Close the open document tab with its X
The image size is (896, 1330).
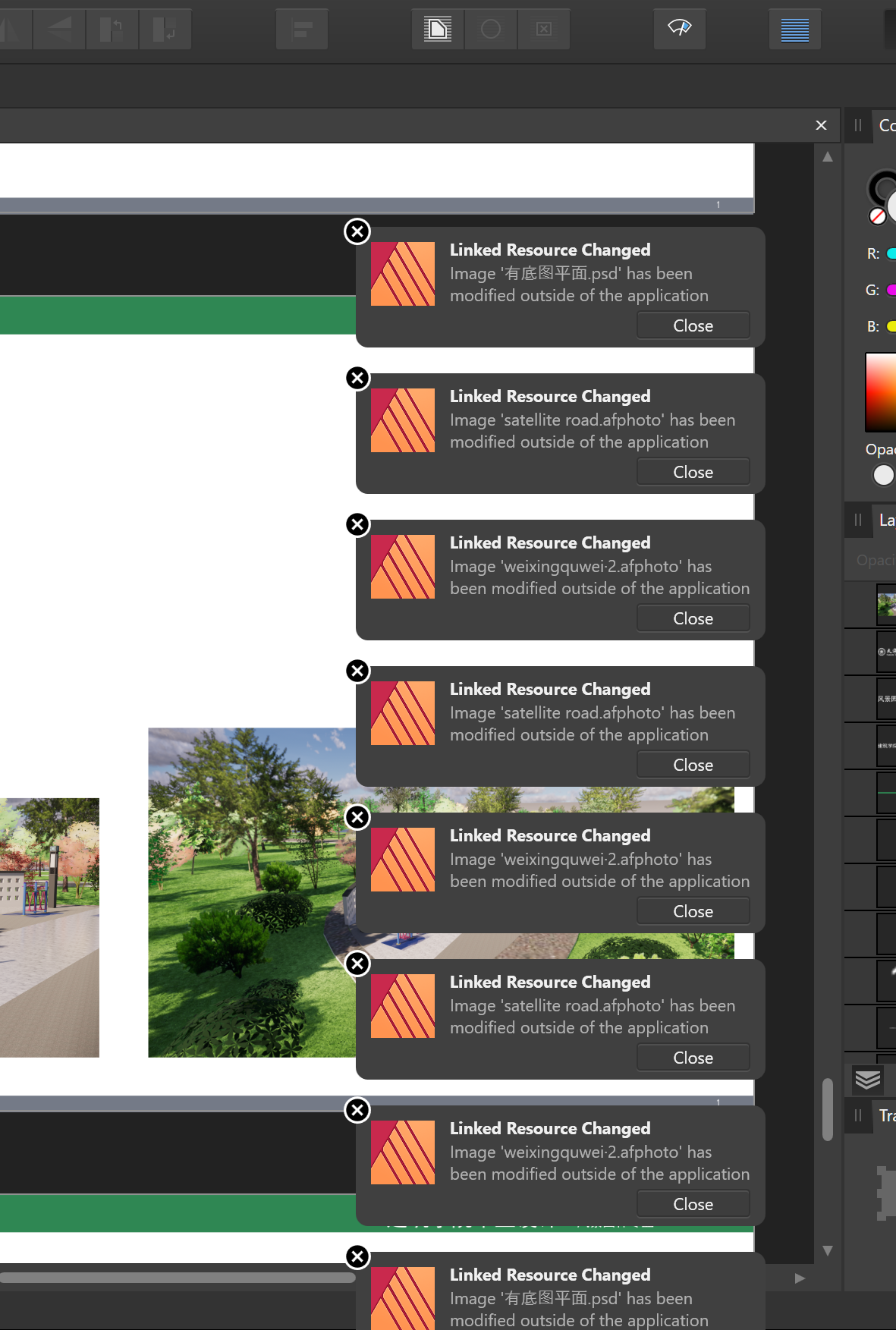821,125
